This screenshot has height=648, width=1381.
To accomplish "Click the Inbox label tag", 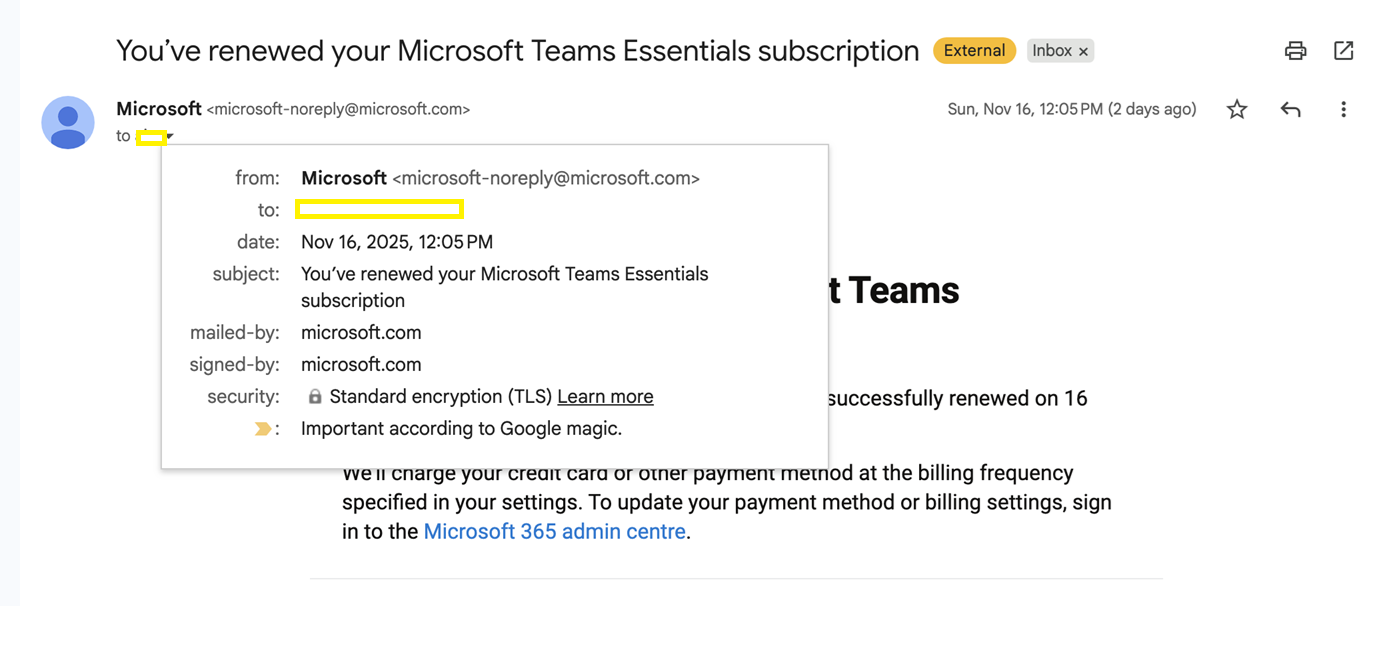I will click(1052, 50).
